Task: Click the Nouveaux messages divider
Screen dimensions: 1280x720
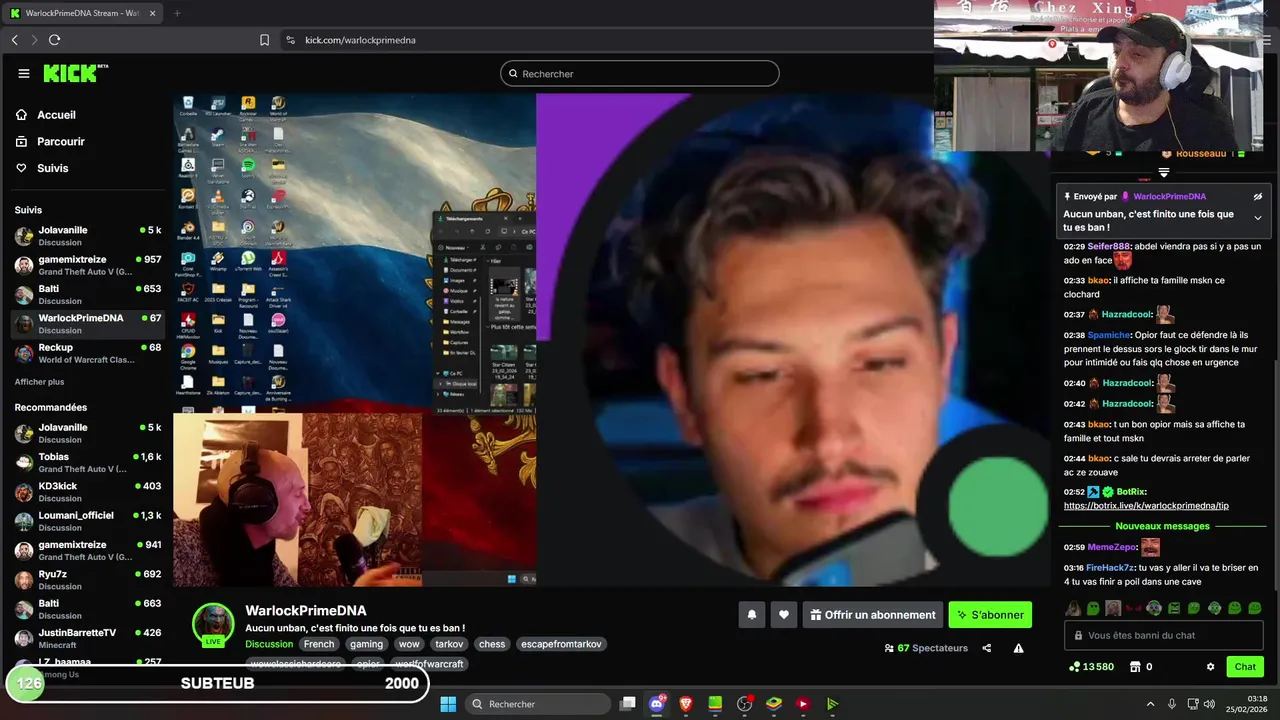Action: pos(1162,526)
